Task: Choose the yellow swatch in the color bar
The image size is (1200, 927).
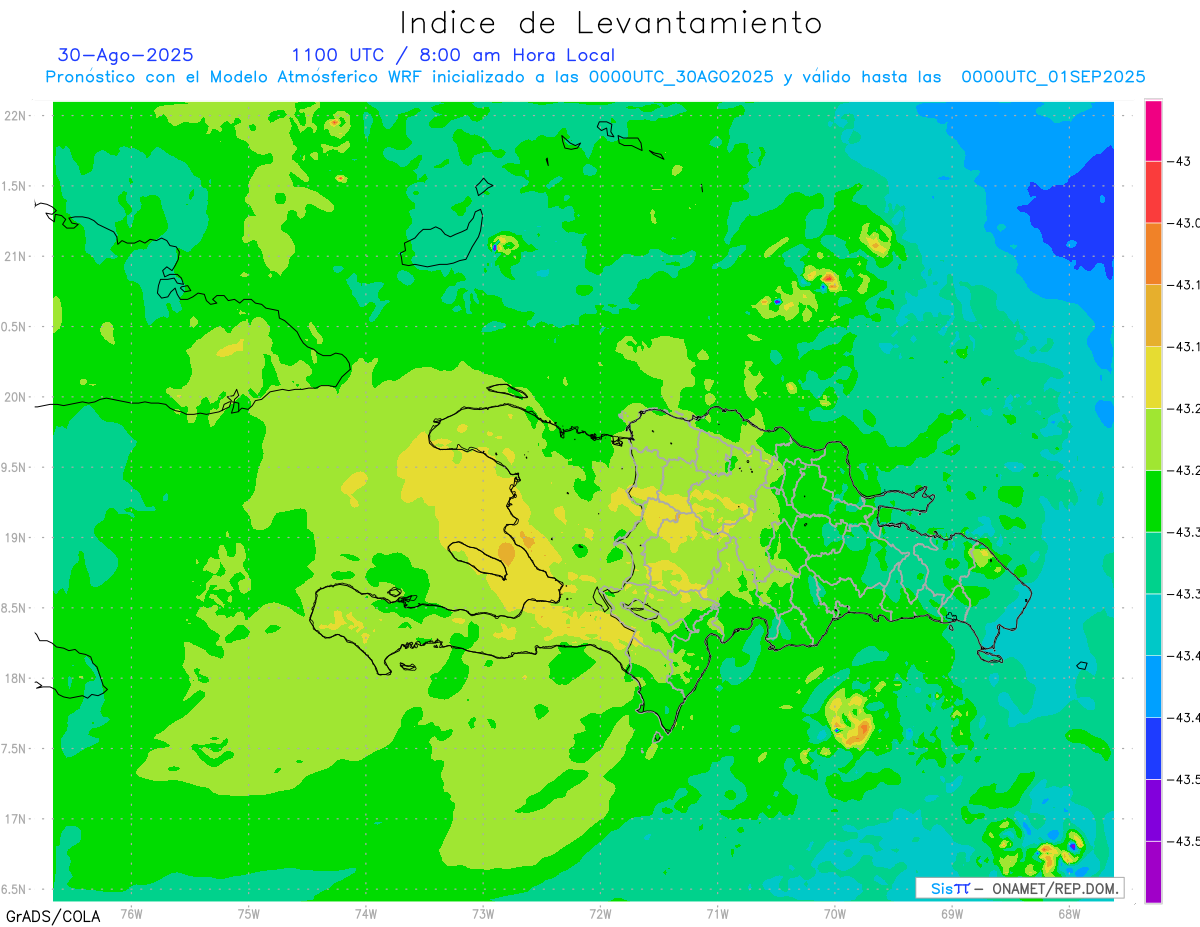Action: pyautogui.click(x=1153, y=378)
